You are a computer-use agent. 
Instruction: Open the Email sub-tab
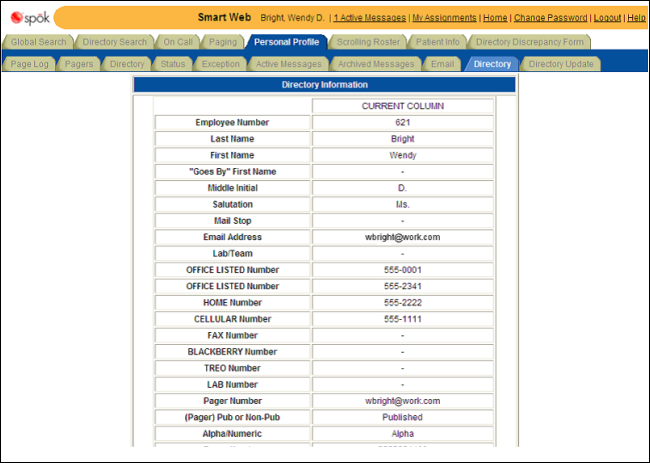(x=442, y=64)
